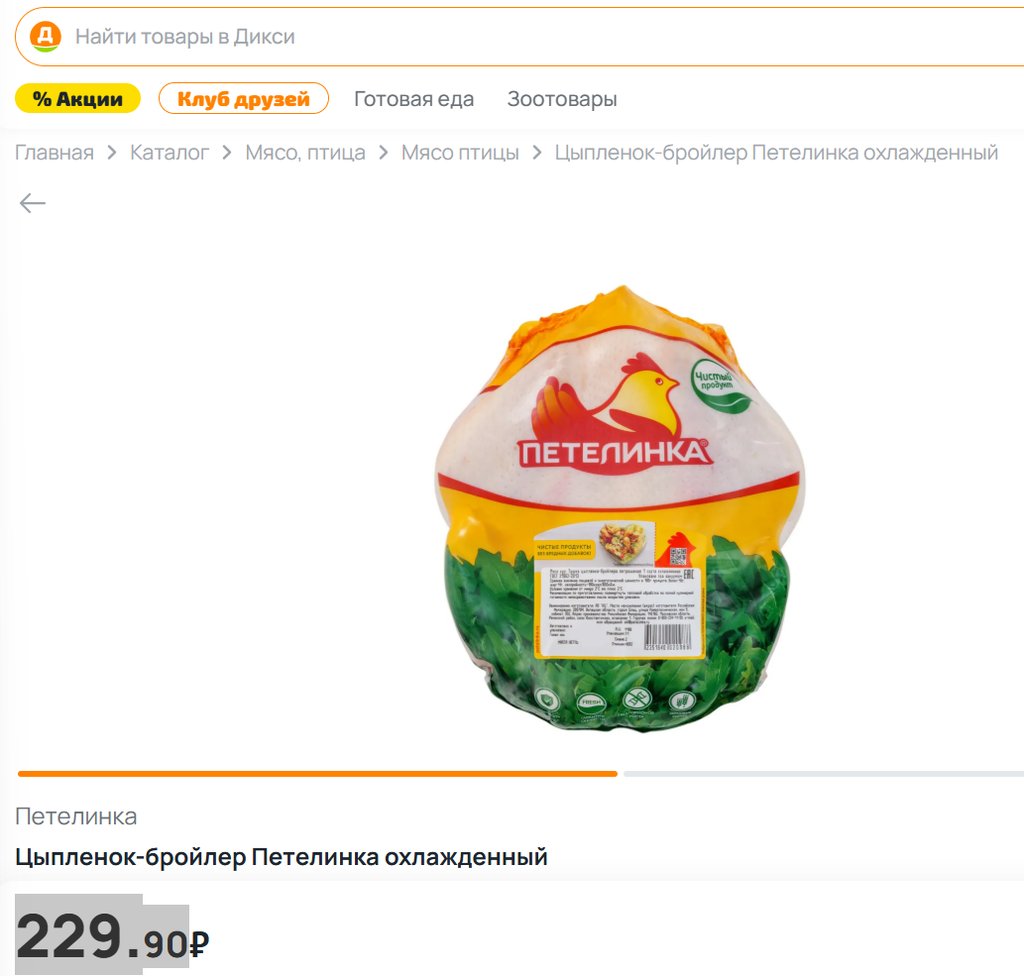This screenshot has width=1024, height=976.
Task: Open the Клуб друзей section
Action: [x=244, y=99]
